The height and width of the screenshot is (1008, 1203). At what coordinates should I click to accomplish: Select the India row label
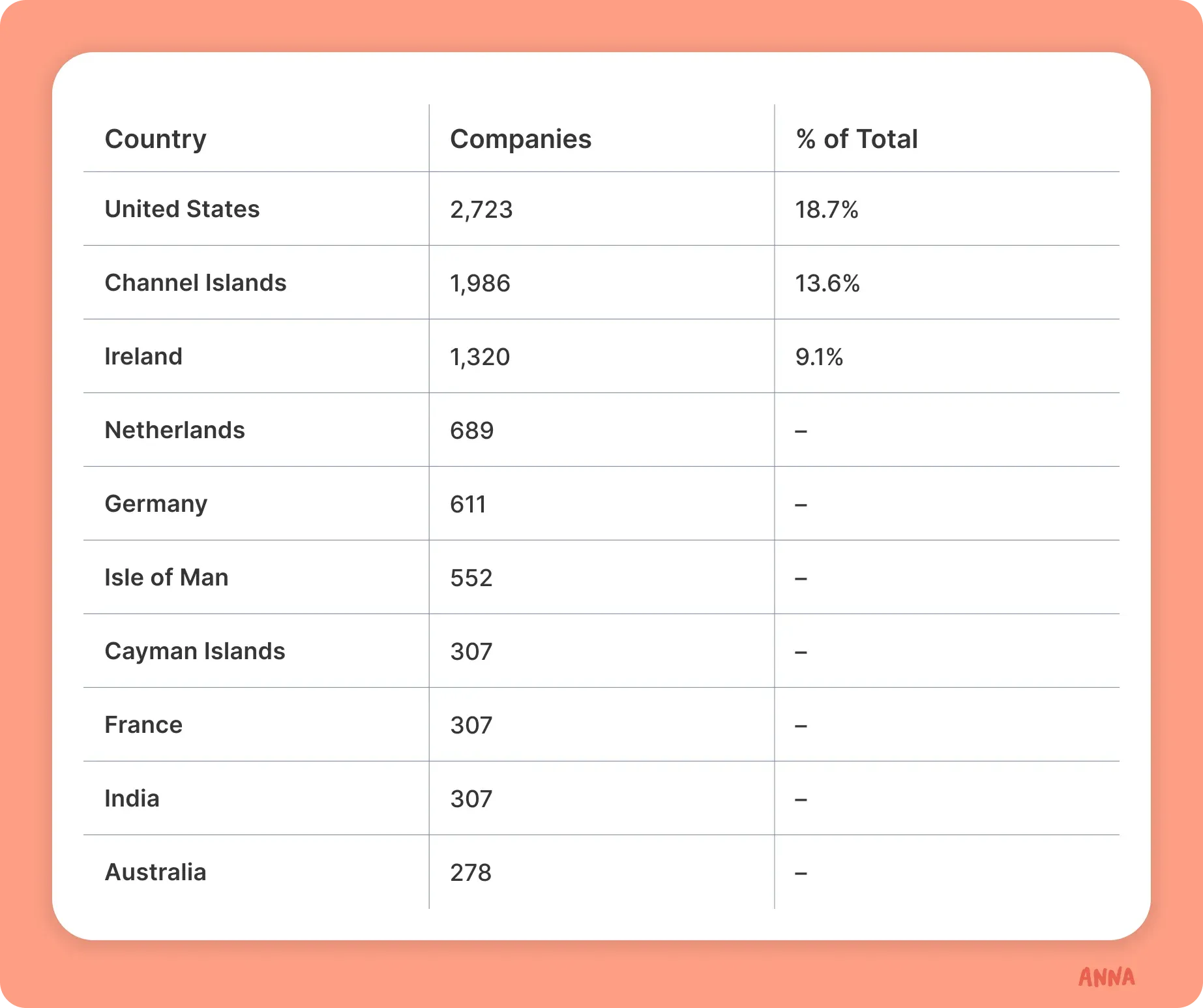click(132, 799)
